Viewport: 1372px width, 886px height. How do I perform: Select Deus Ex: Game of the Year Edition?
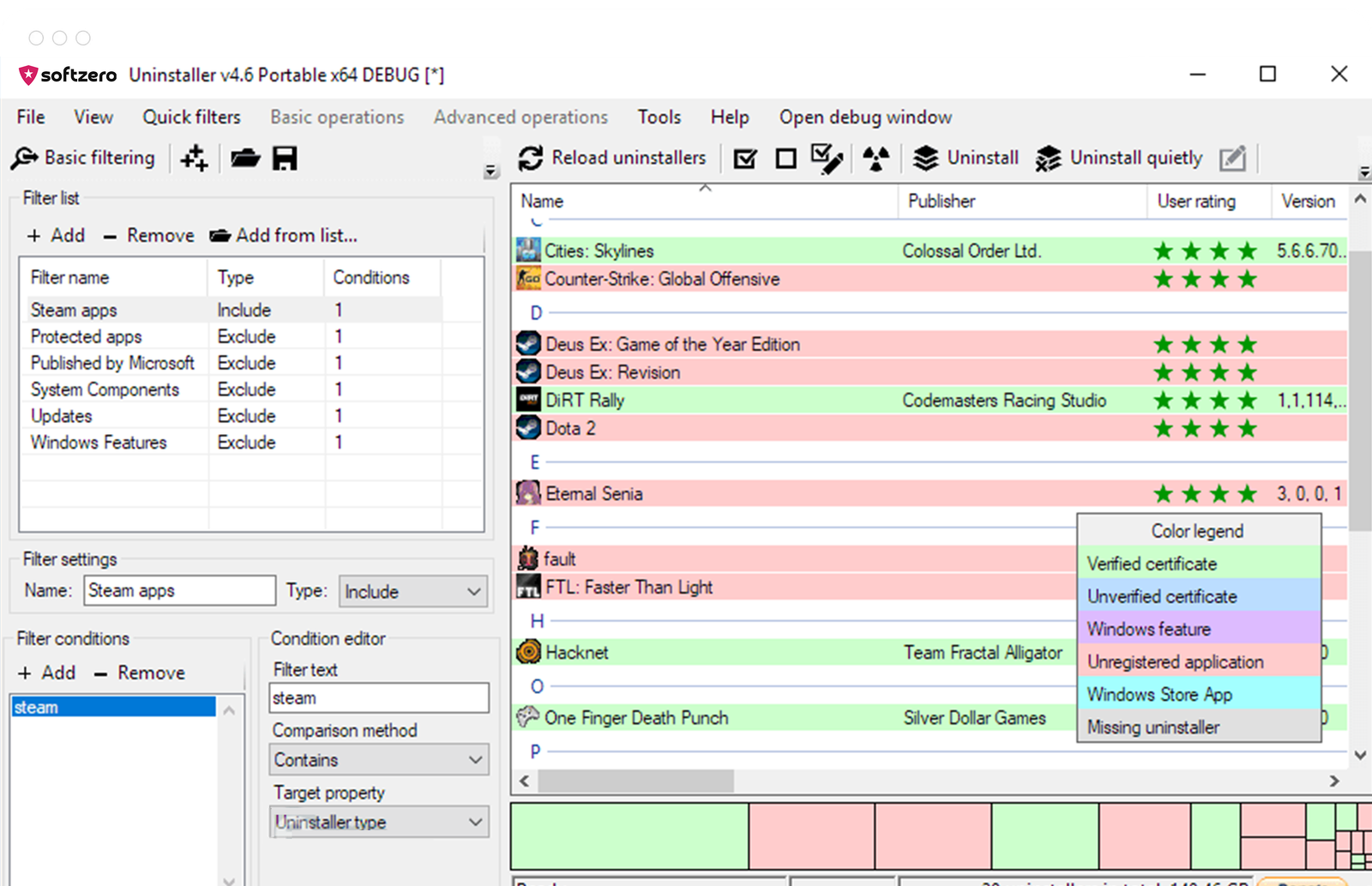930,344
